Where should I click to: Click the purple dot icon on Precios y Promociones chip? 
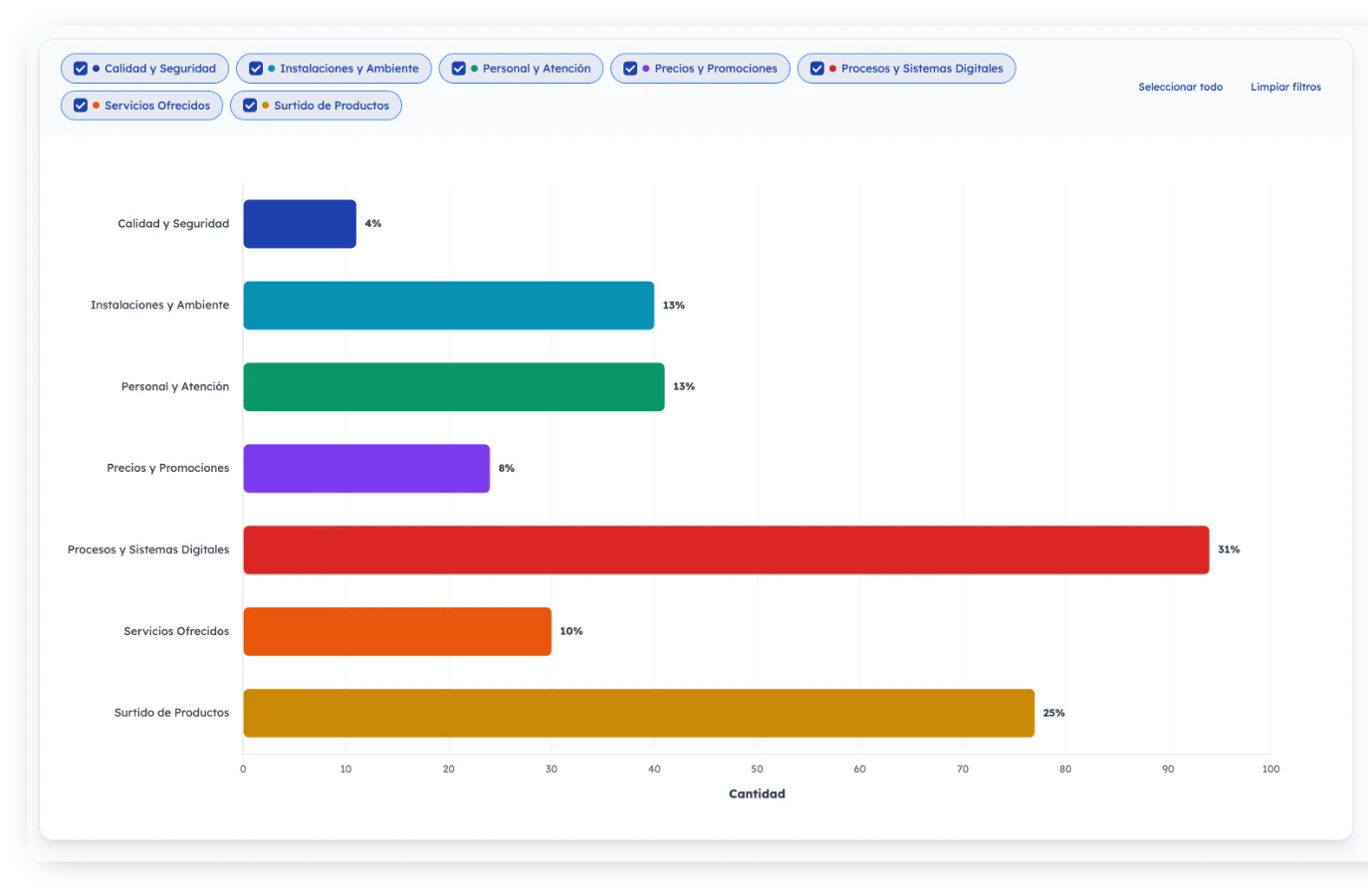(x=644, y=69)
